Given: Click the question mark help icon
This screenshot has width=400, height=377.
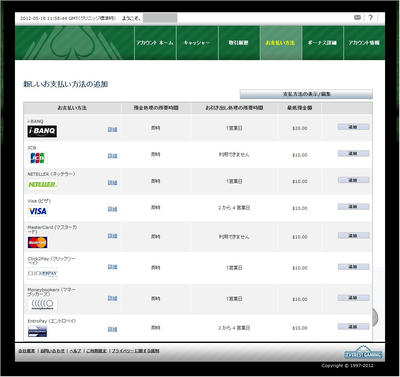Looking at the screenshot, I should click(371, 18).
